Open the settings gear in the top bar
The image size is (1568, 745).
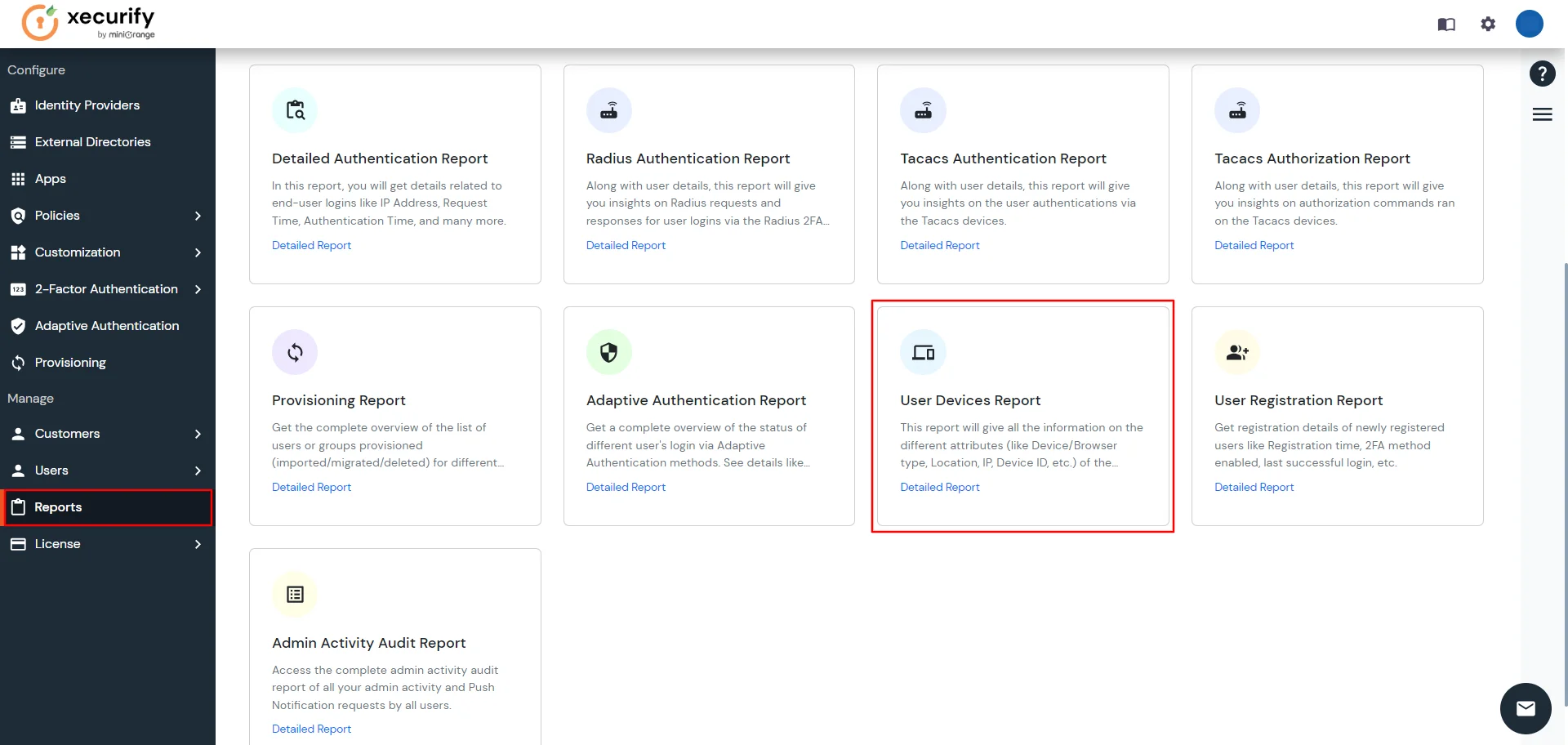click(x=1488, y=24)
